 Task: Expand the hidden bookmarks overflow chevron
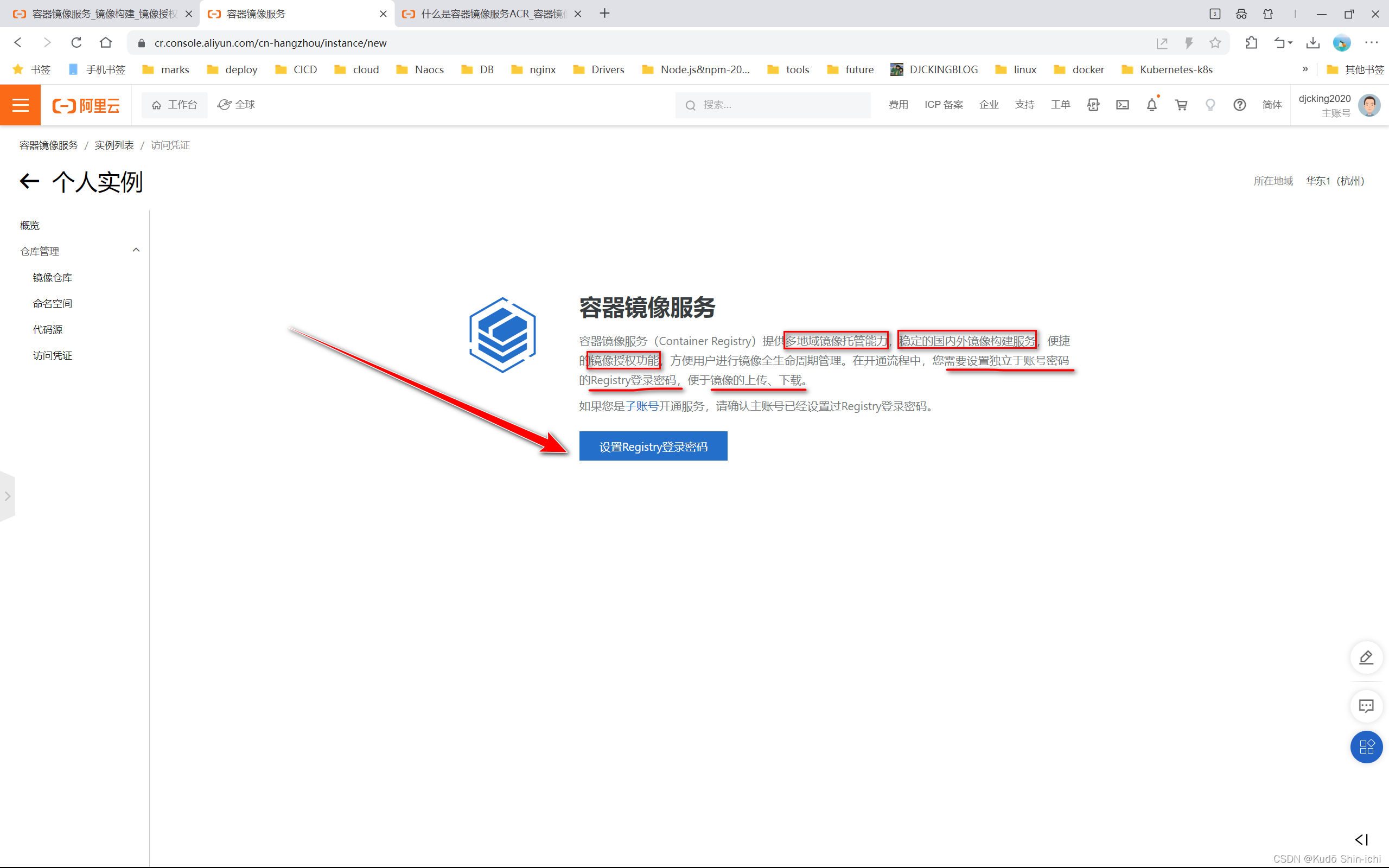tap(1304, 69)
